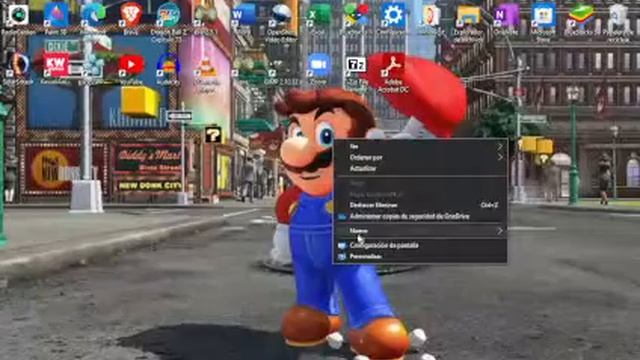Select the dark eclipse icon left of KW
This screenshot has height=360, width=640.
18,68
